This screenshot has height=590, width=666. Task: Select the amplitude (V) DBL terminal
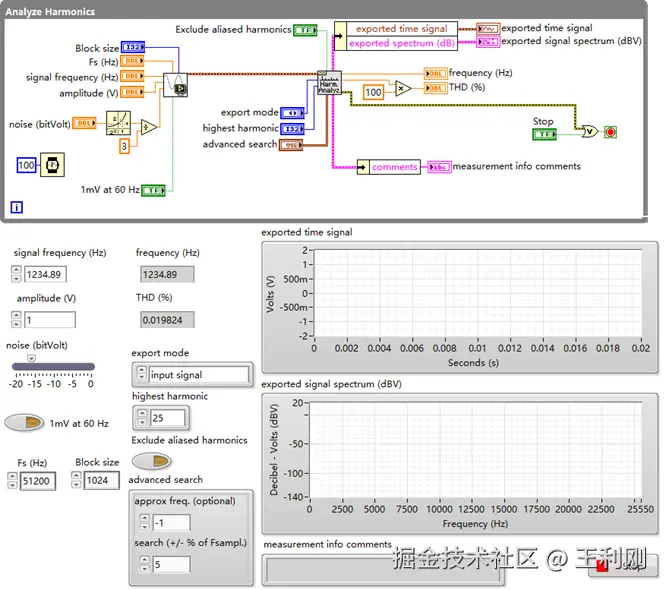[132, 92]
